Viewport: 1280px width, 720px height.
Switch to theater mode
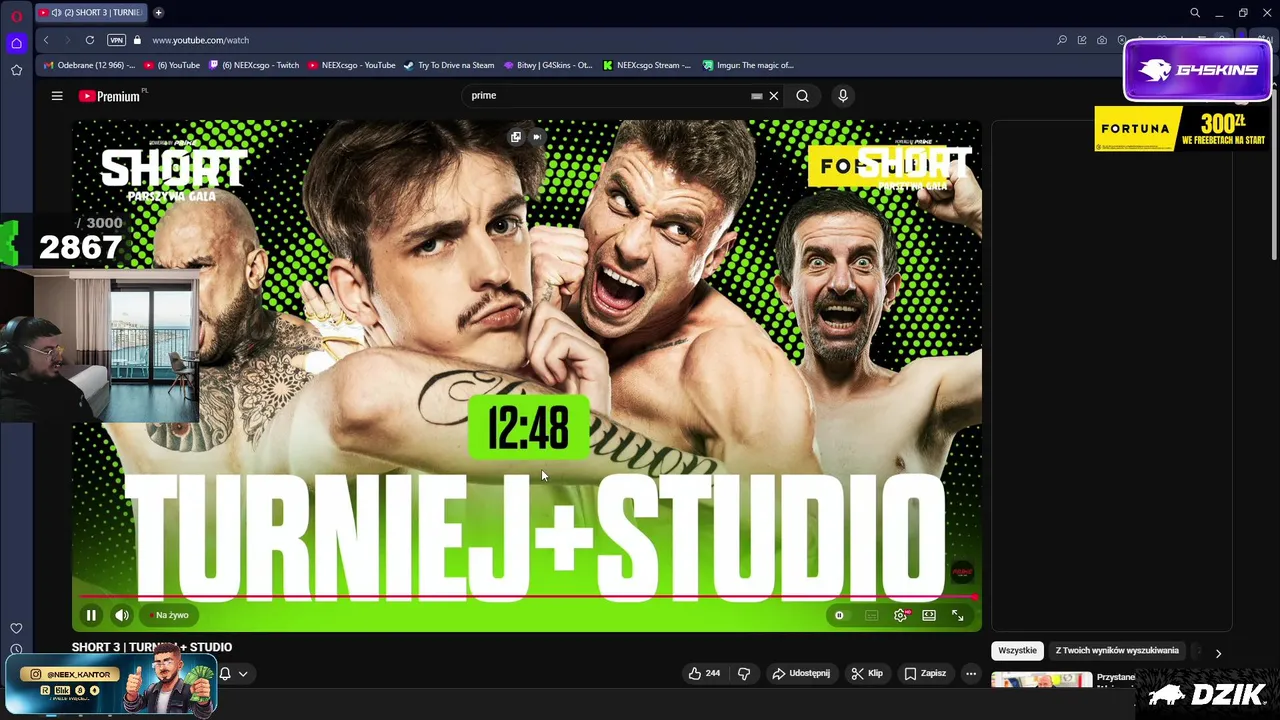[929, 615]
